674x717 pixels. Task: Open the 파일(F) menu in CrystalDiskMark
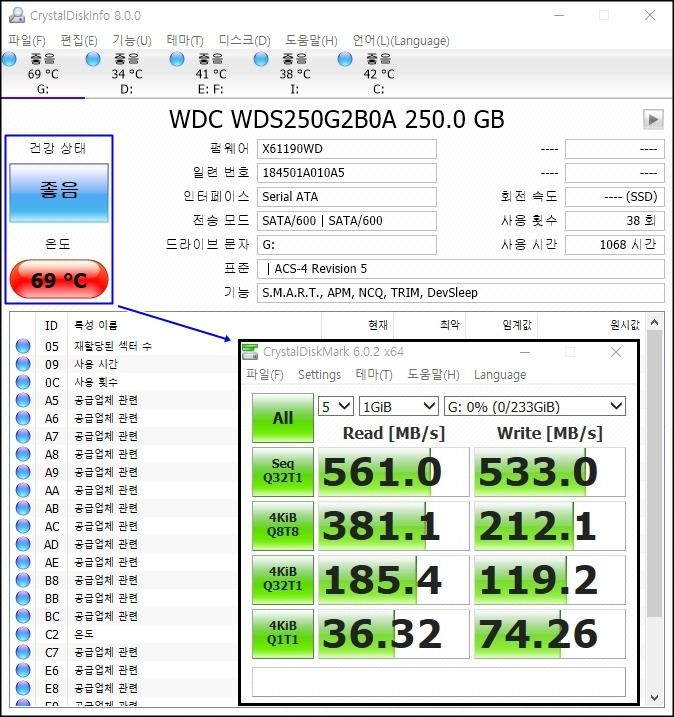265,375
